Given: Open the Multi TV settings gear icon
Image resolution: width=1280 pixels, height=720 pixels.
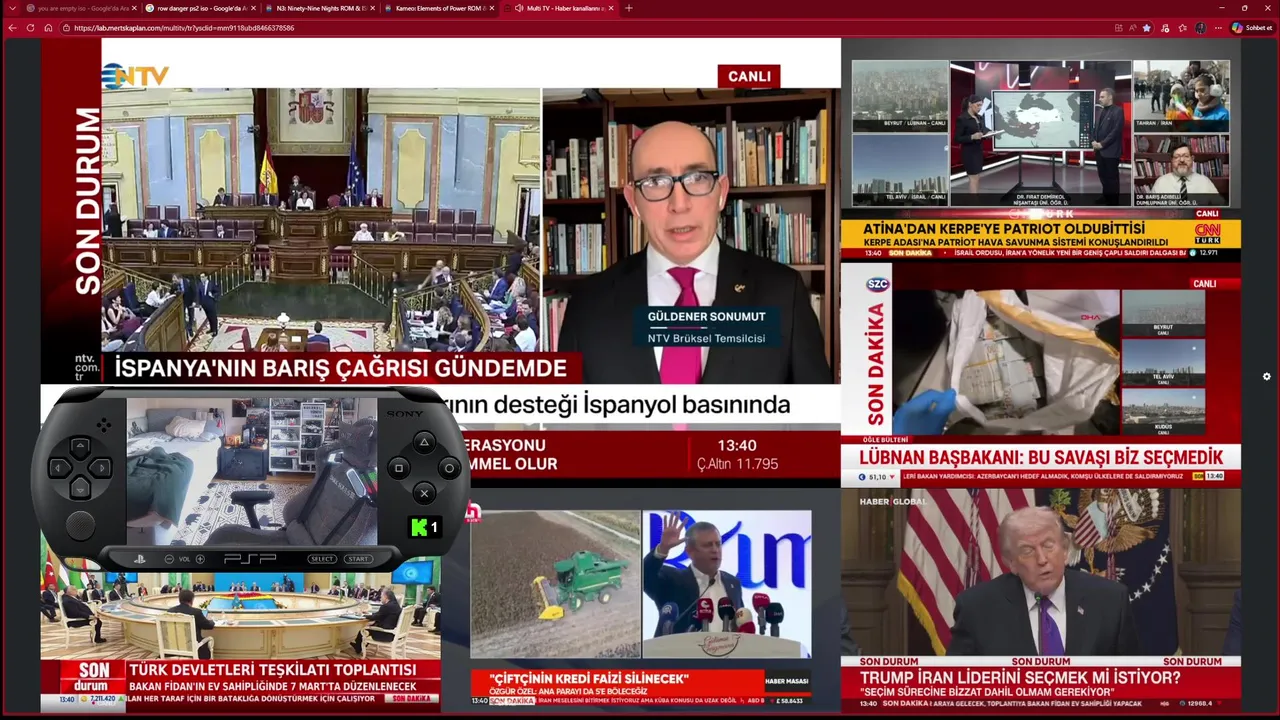Looking at the screenshot, I should coord(1267,376).
